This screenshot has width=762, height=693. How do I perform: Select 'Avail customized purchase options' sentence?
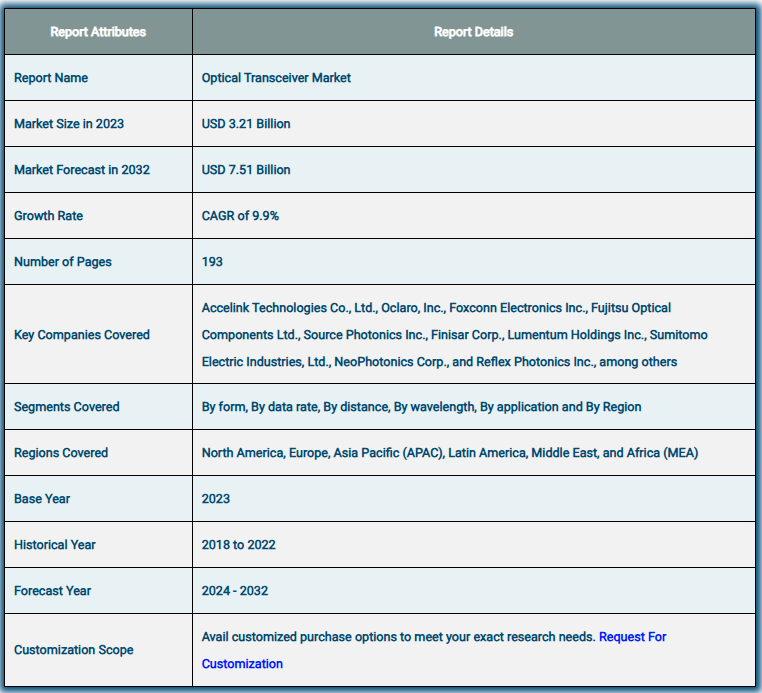(398, 637)
